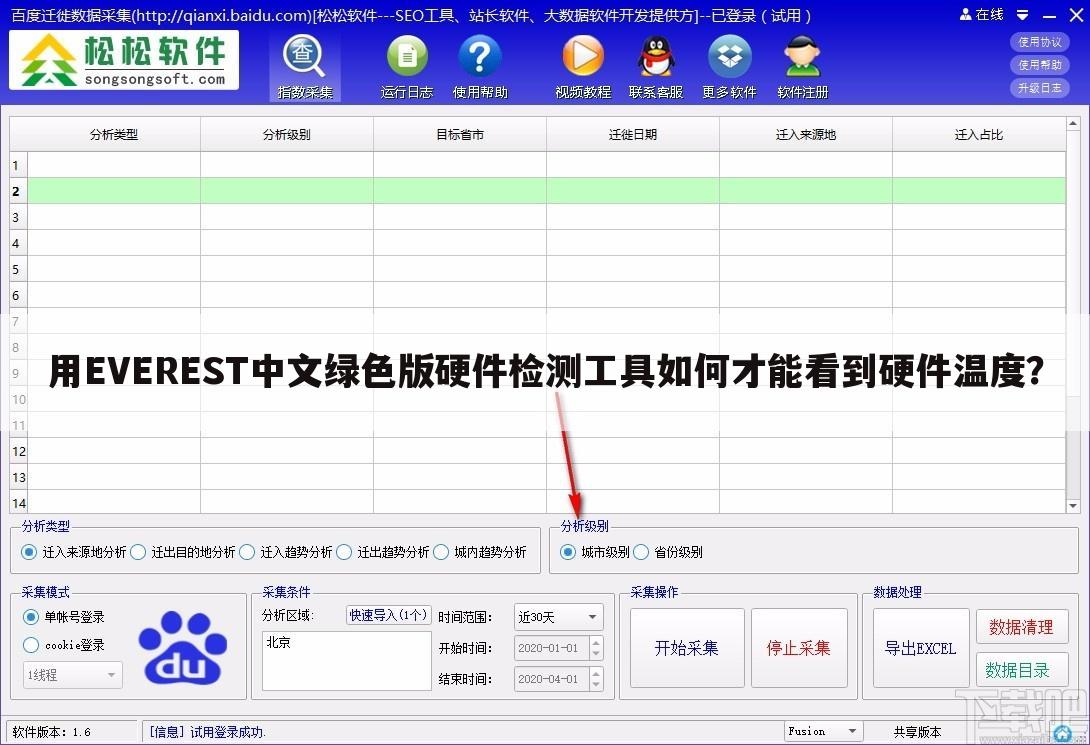Screen dimensions: 1090x745
Task: Export data with 导出EXCEL
Action: 920,648
